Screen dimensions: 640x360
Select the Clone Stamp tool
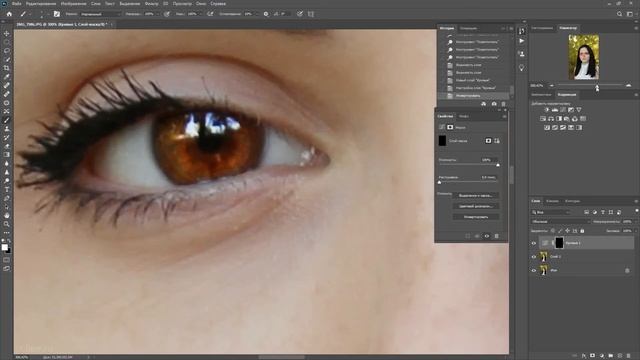(x=7, y=129)
